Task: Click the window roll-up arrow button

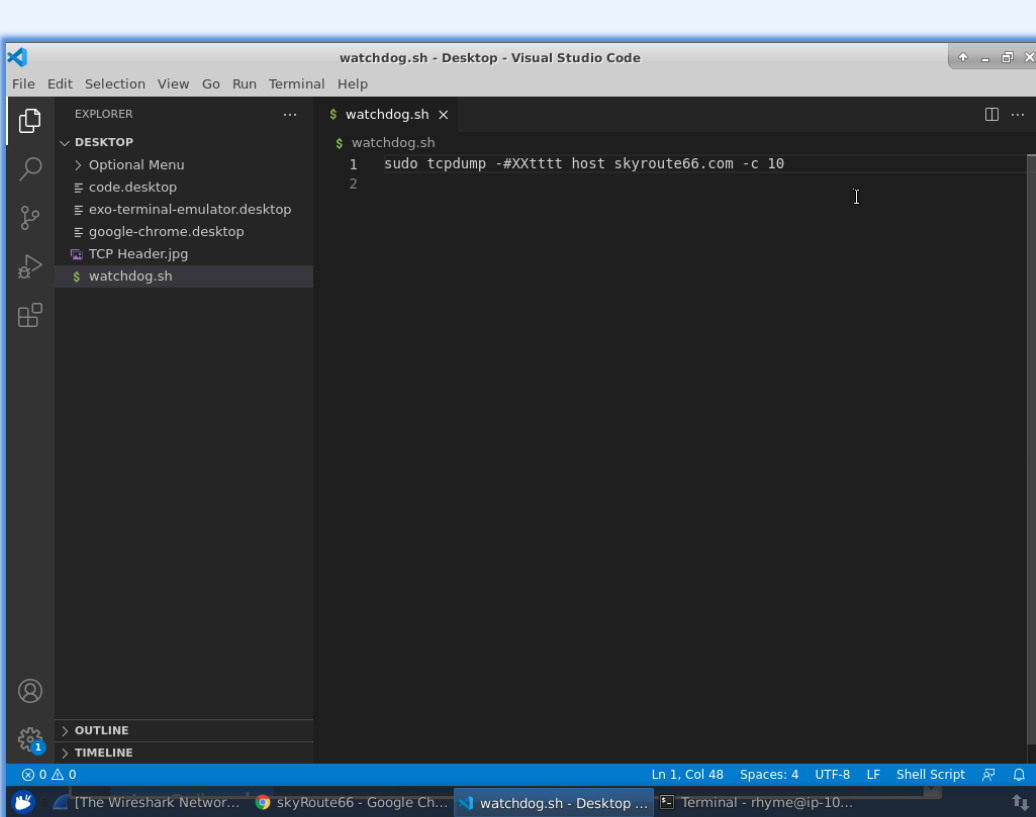Action: [963, 57]
